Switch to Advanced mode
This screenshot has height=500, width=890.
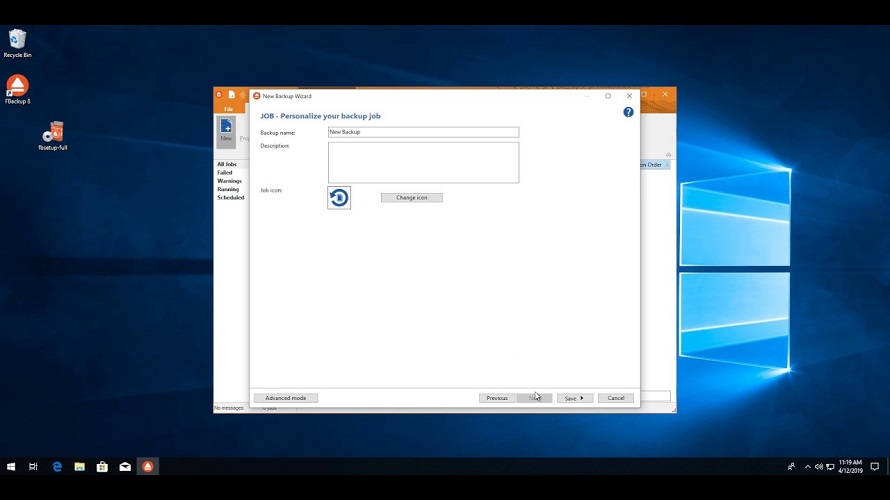(x=286, y=398)
